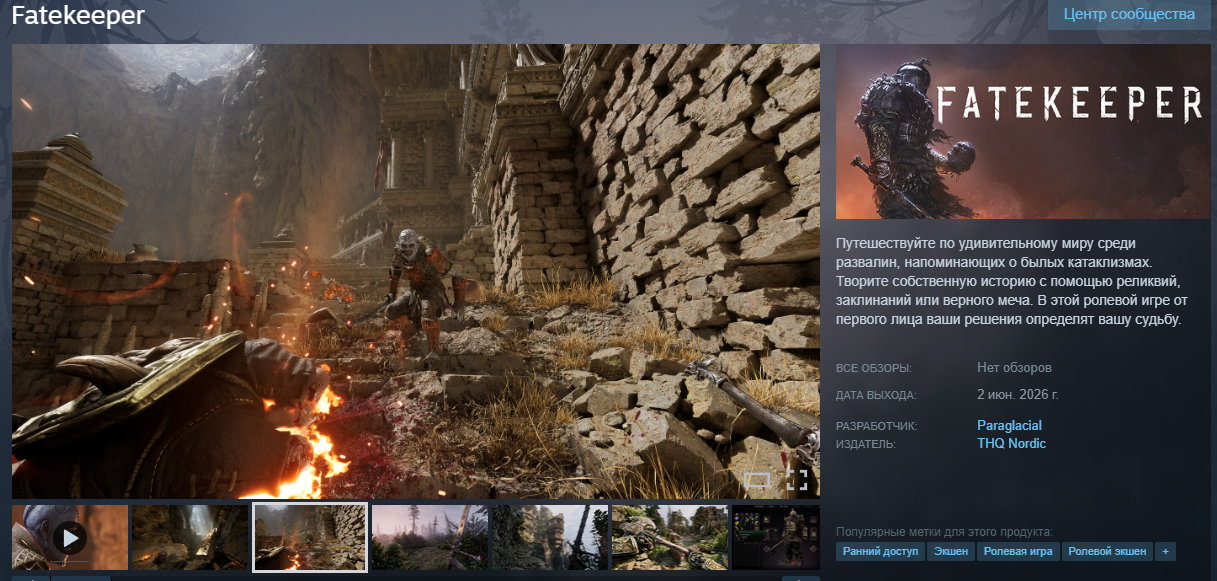Image resolution: width=1217 pixels, height=581 pixels.
Task: Open the Ролевая игра tag
Action: tap(1018, 551)
